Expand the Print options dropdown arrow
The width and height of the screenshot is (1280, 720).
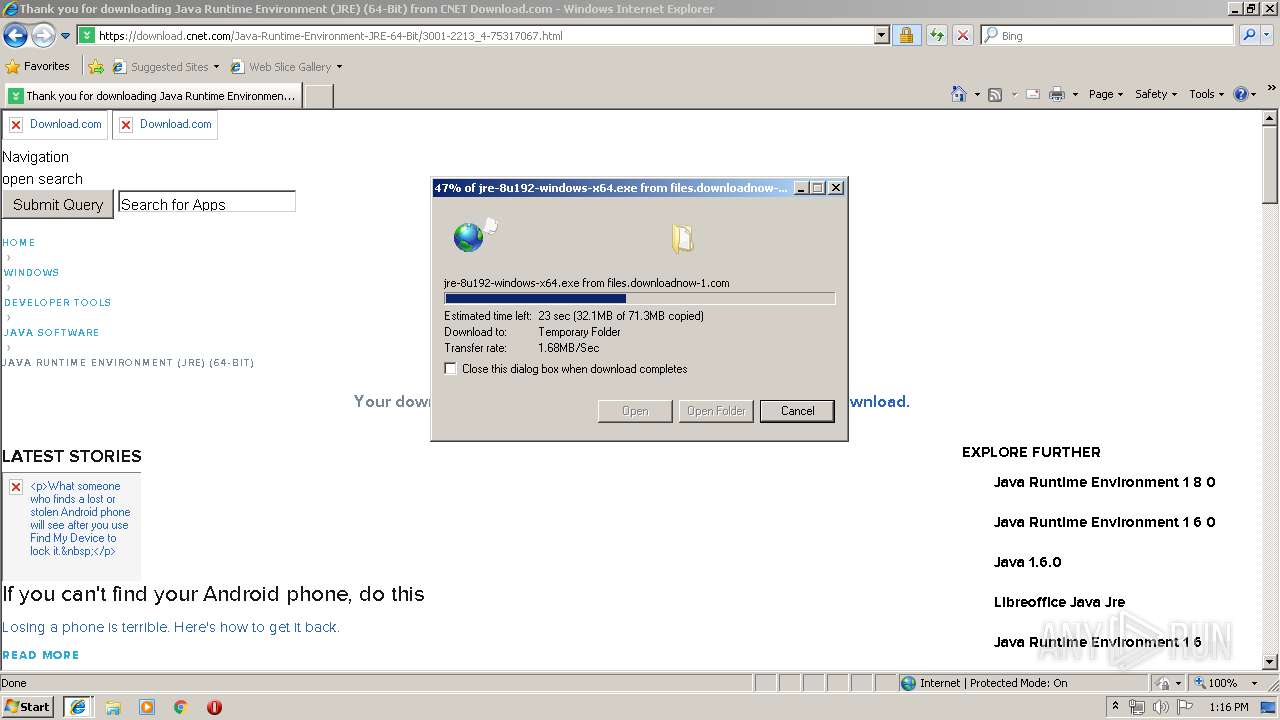click(1075, 94)
